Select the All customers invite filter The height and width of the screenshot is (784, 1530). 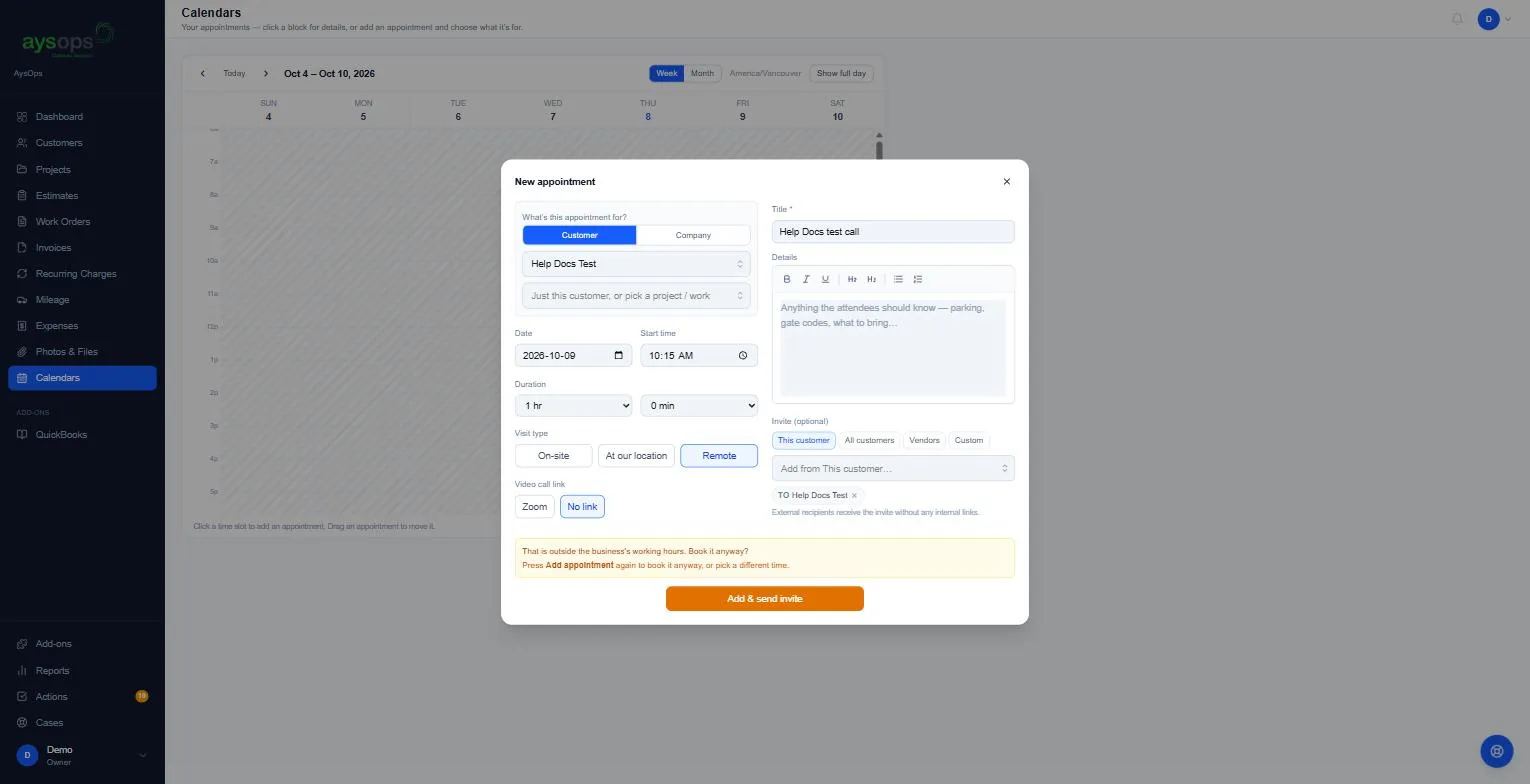click(x=869, y=440)
